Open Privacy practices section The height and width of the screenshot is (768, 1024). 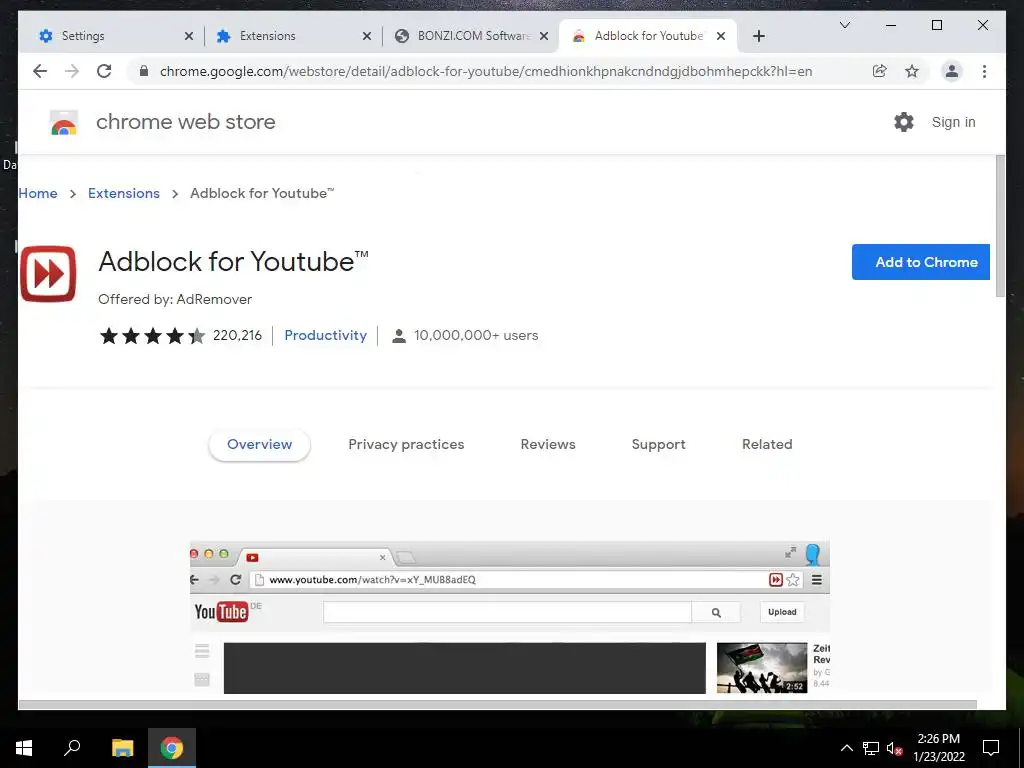click(406, 444)
